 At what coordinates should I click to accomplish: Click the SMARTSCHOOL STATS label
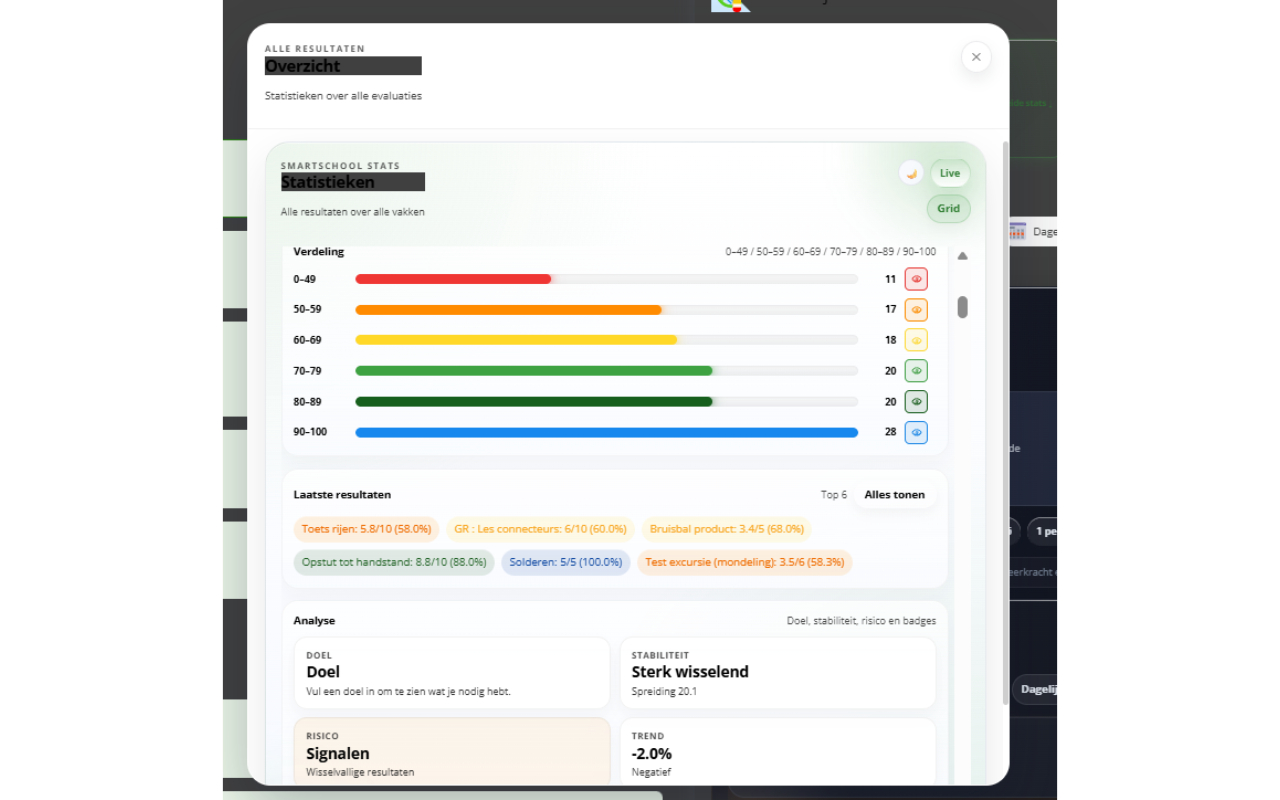point(340,166)
